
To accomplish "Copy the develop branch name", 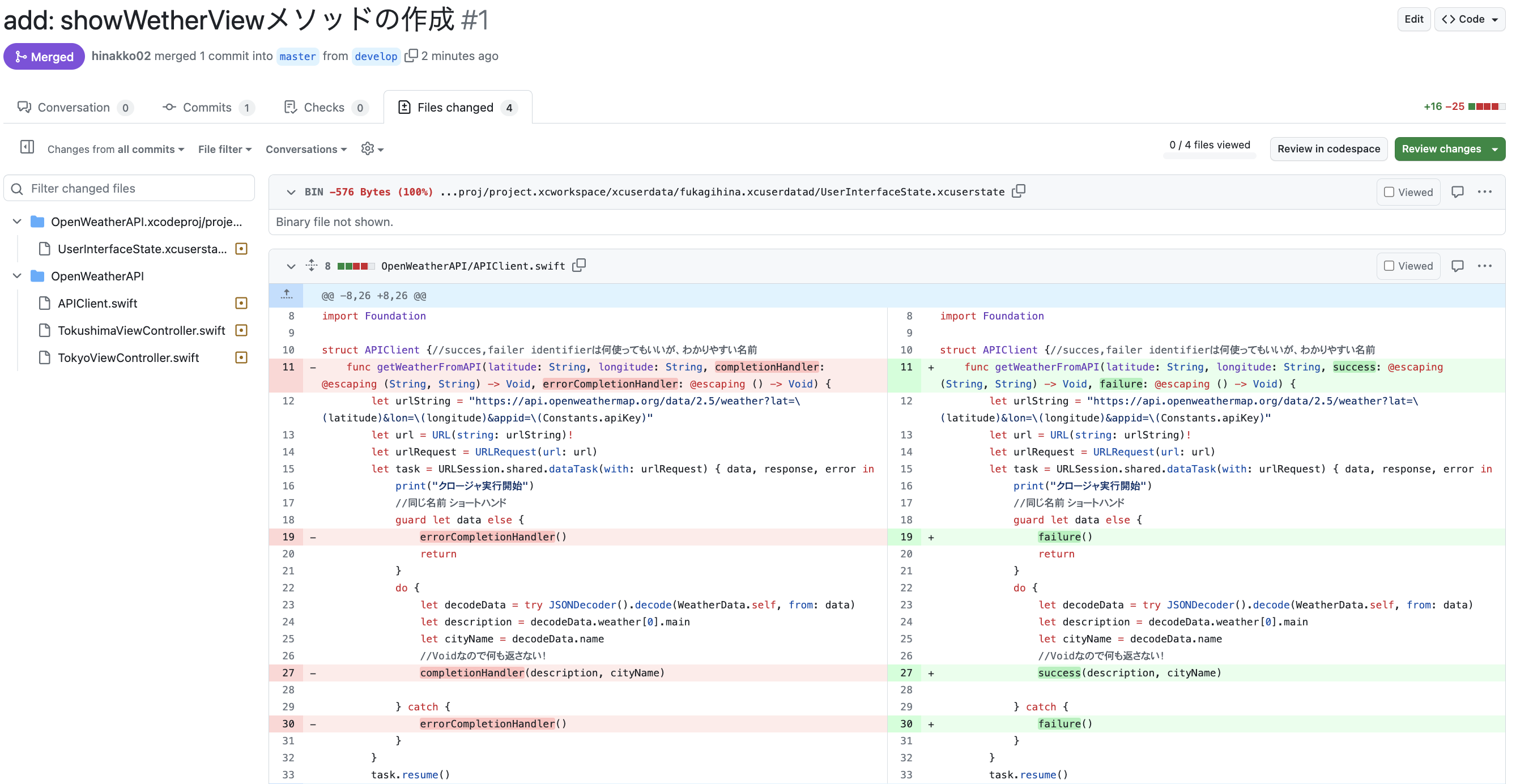I will (x=411, y=56).
